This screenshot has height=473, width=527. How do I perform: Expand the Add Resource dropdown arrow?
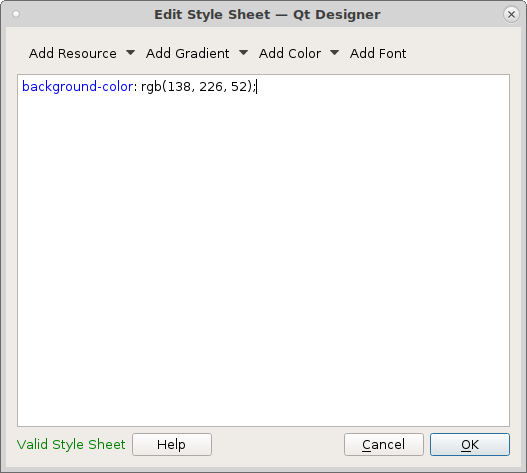130,53
